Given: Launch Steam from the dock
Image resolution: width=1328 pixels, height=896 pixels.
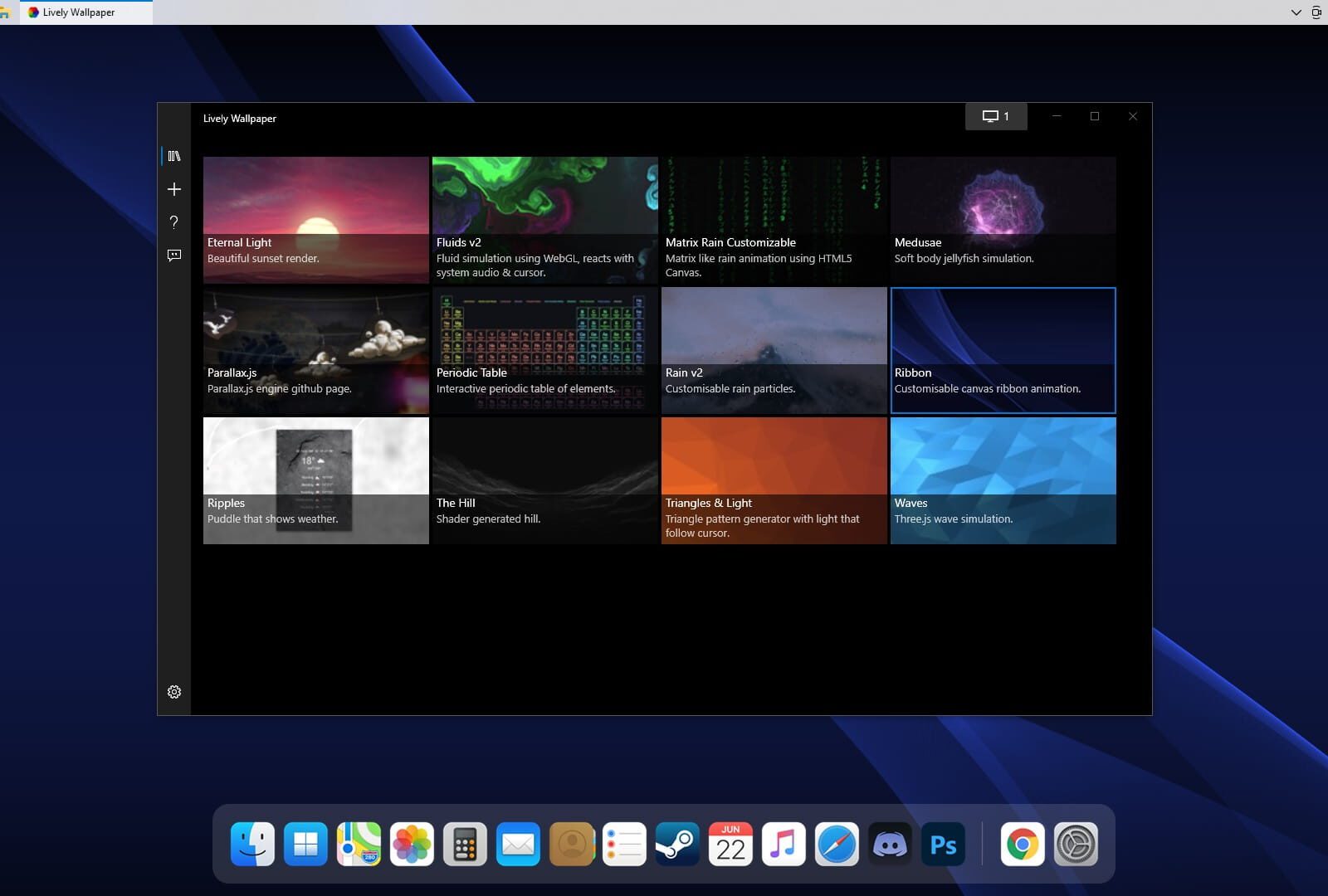Looking at the screenshot, I should 677,845.
